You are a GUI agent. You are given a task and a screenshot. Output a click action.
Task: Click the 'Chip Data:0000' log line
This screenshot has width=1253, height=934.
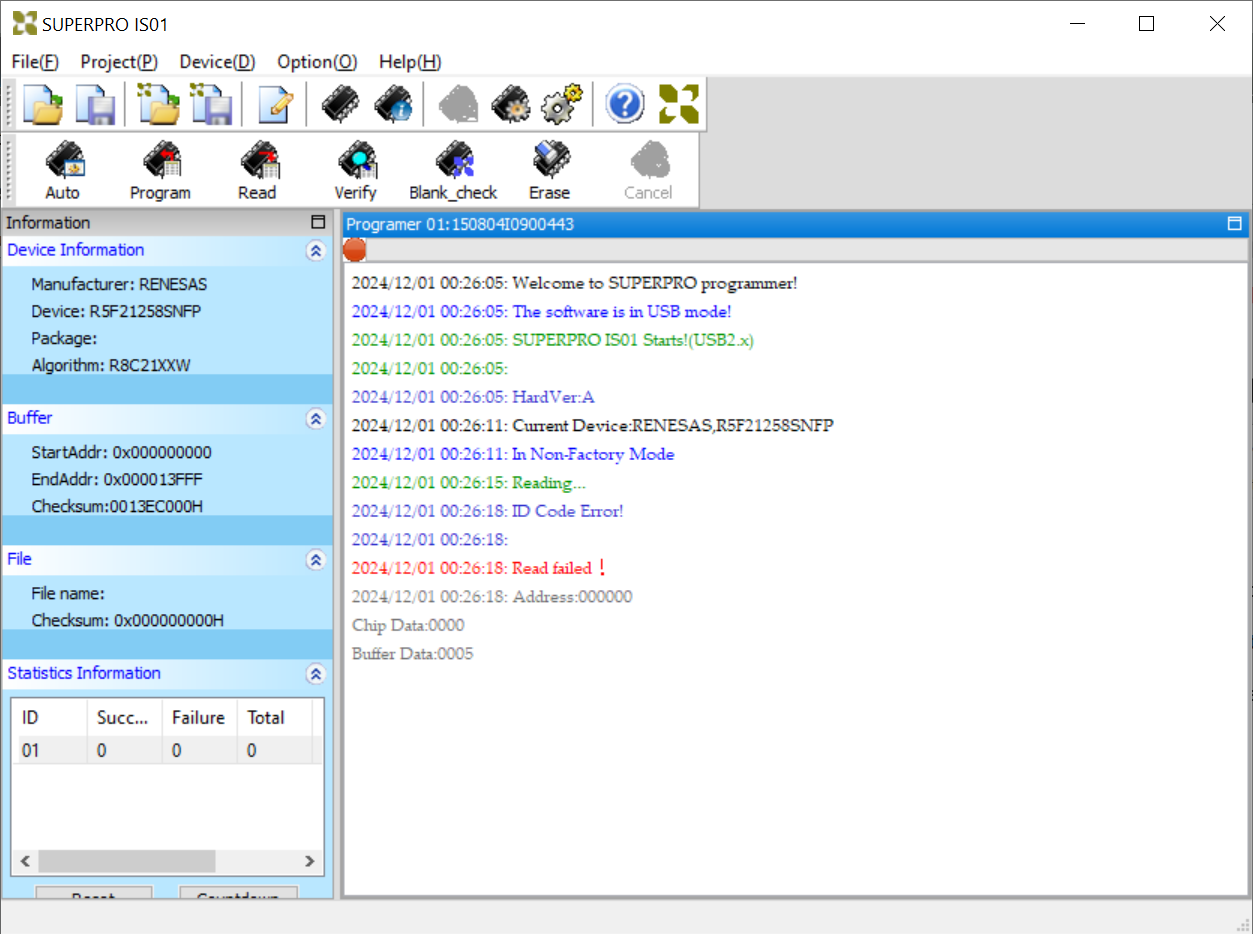[x=408, y=625]
